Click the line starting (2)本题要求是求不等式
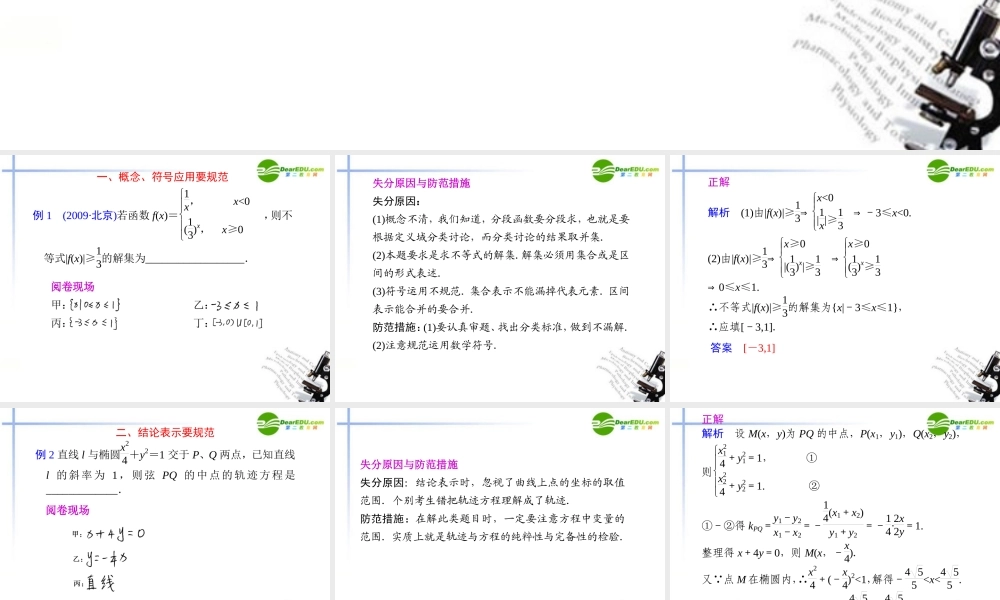 pos(501,255)
